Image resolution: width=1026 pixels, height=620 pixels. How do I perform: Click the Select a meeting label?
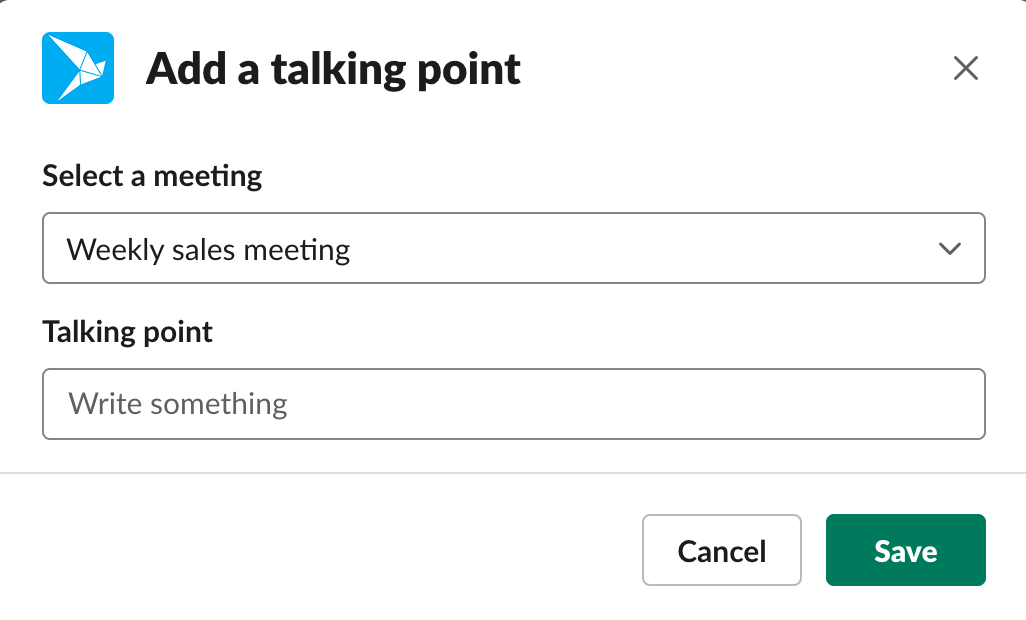[x=152, y=177]
